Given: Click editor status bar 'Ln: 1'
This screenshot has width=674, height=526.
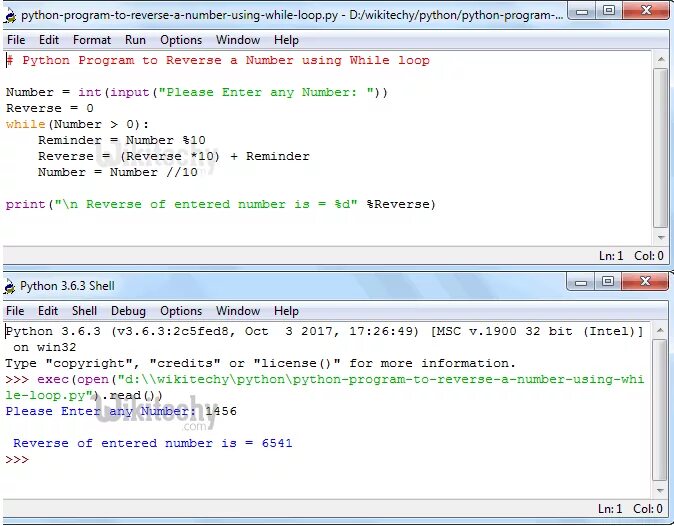Looking at the screenshot, I should click(611, 256).
